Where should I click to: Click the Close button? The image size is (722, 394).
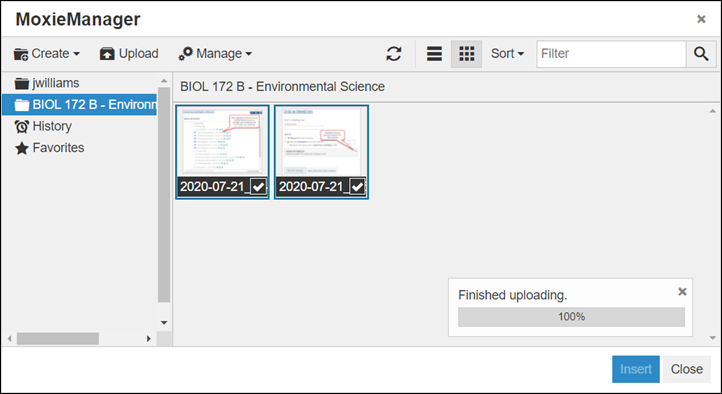pyautogui.click(x=687, y=369)
